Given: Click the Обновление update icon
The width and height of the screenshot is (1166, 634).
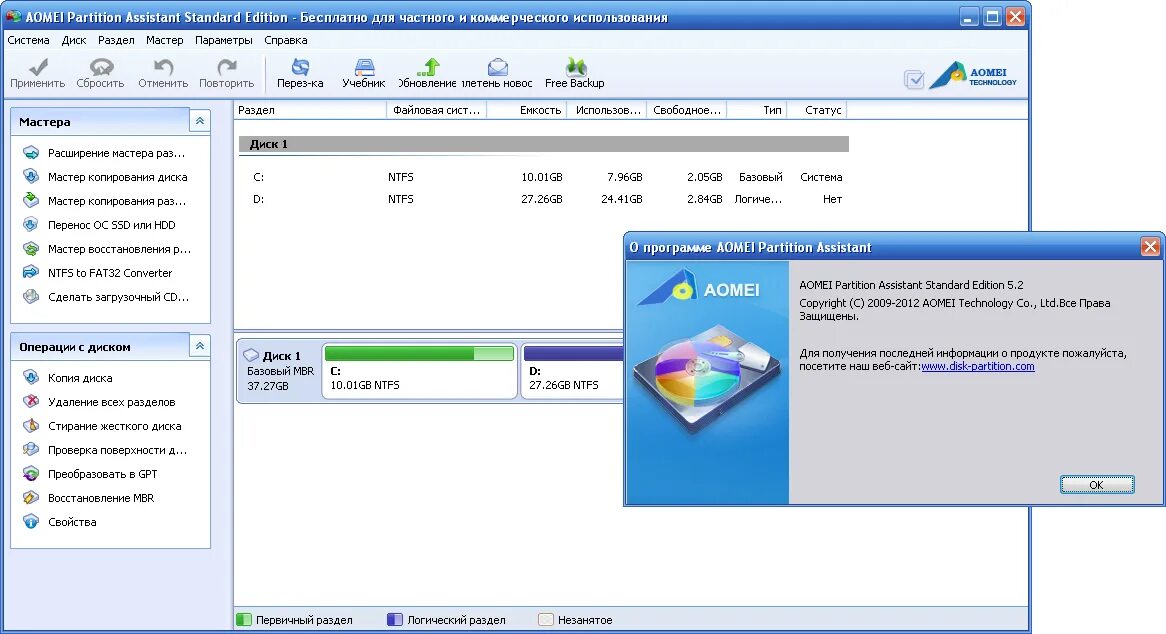Looking at the screenshot, I should tap(428, 68).
